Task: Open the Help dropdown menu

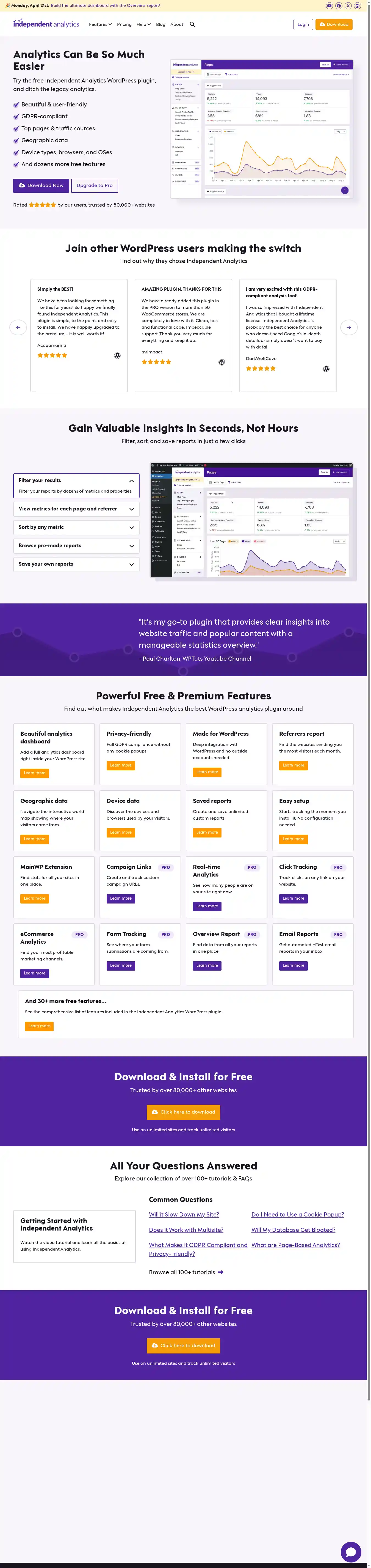Action: [x=143, y=24]
